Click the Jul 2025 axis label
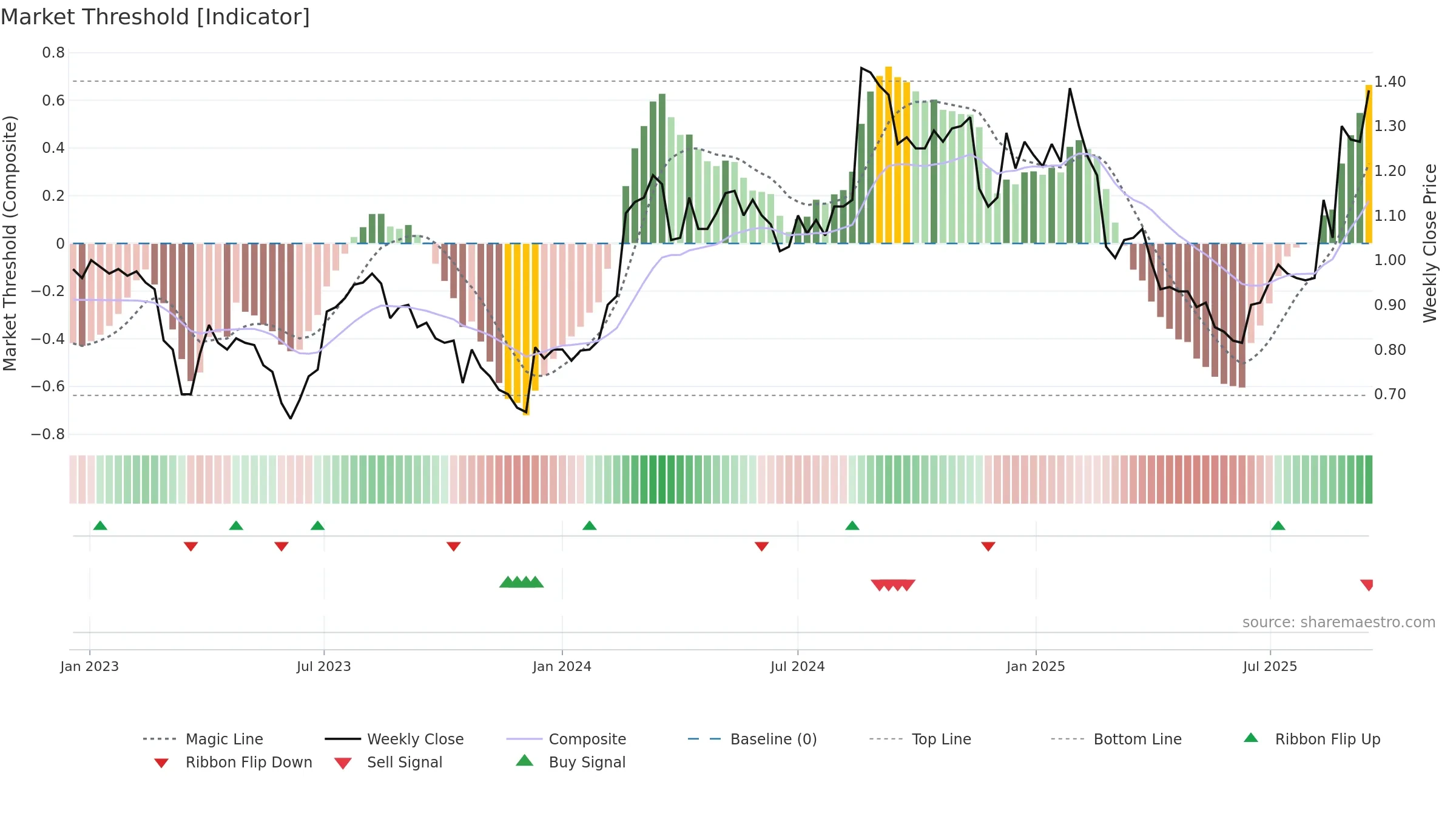 [1270, 666]
